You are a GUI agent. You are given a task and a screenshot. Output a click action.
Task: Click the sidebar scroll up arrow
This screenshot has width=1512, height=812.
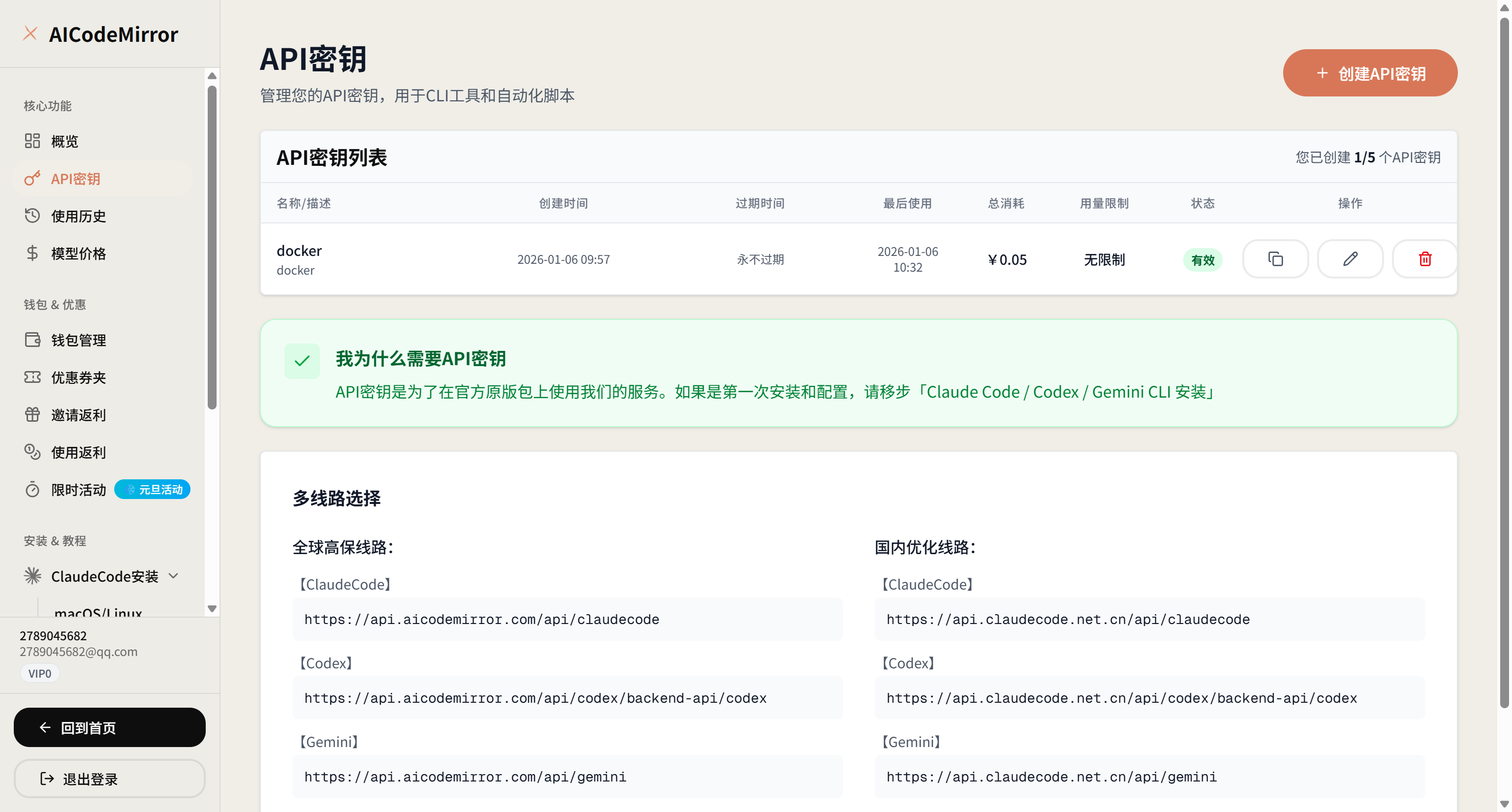point(213,76)
